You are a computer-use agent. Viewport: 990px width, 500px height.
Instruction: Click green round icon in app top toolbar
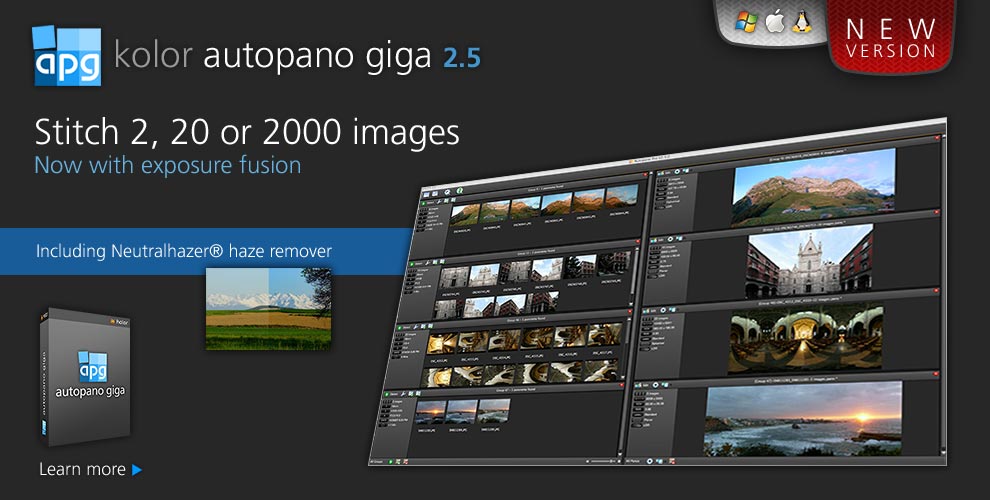click(x=460, y=190)
